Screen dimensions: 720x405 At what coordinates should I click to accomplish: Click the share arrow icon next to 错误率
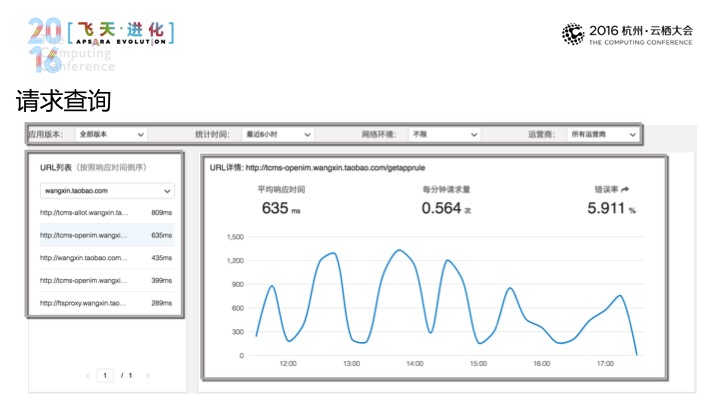pyautogui.click(x=625, y=189)
